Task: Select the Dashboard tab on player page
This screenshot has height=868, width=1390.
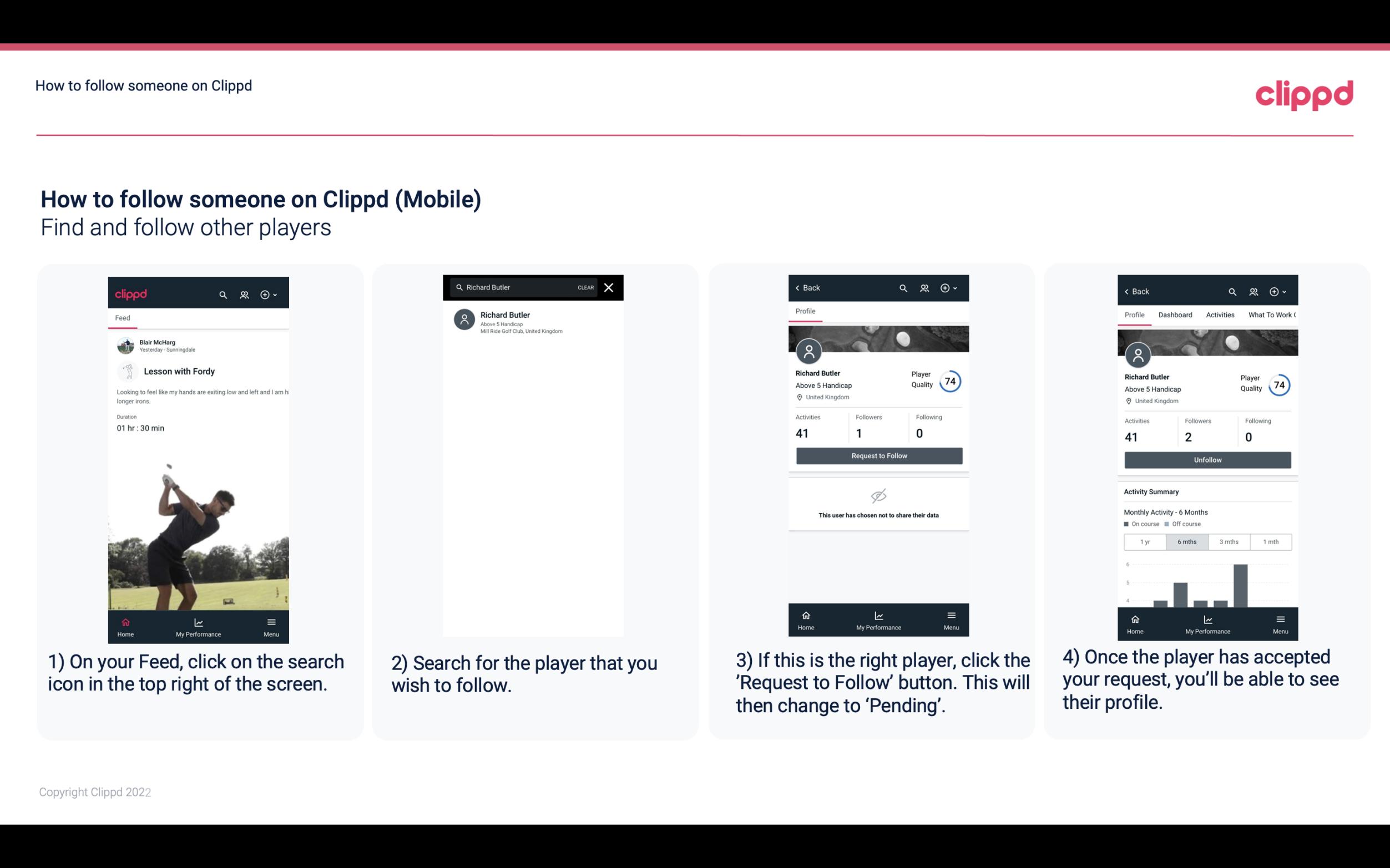Action: (x=1174, y=314)
